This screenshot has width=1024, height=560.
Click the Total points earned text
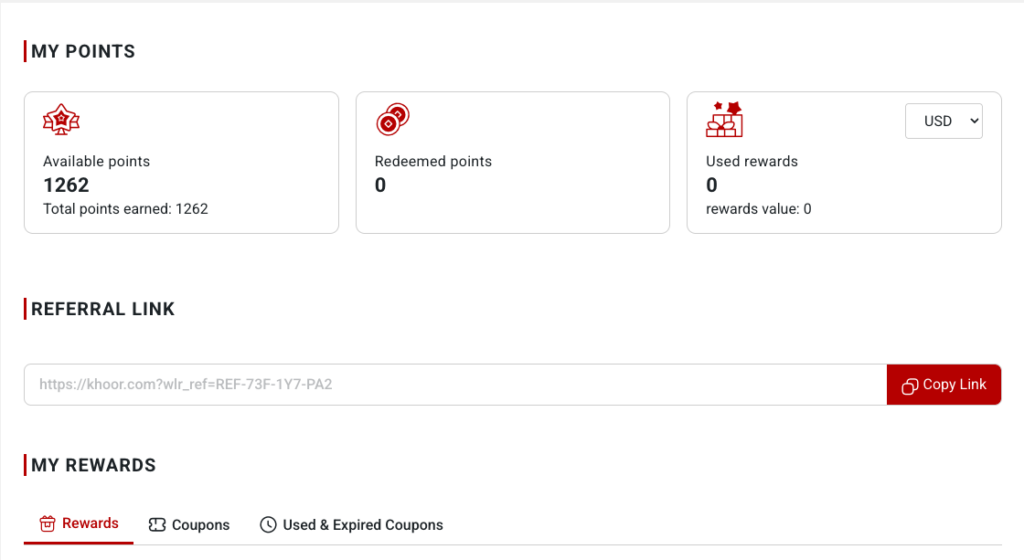(x=125, y=209)
